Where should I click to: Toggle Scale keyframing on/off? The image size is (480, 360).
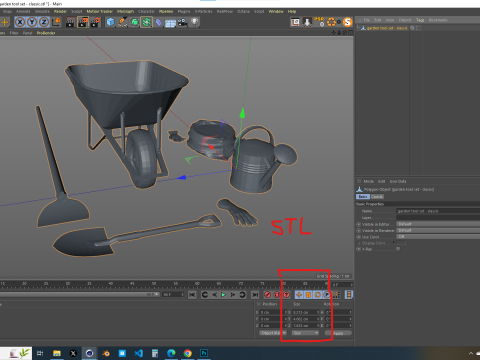(308, 295)
